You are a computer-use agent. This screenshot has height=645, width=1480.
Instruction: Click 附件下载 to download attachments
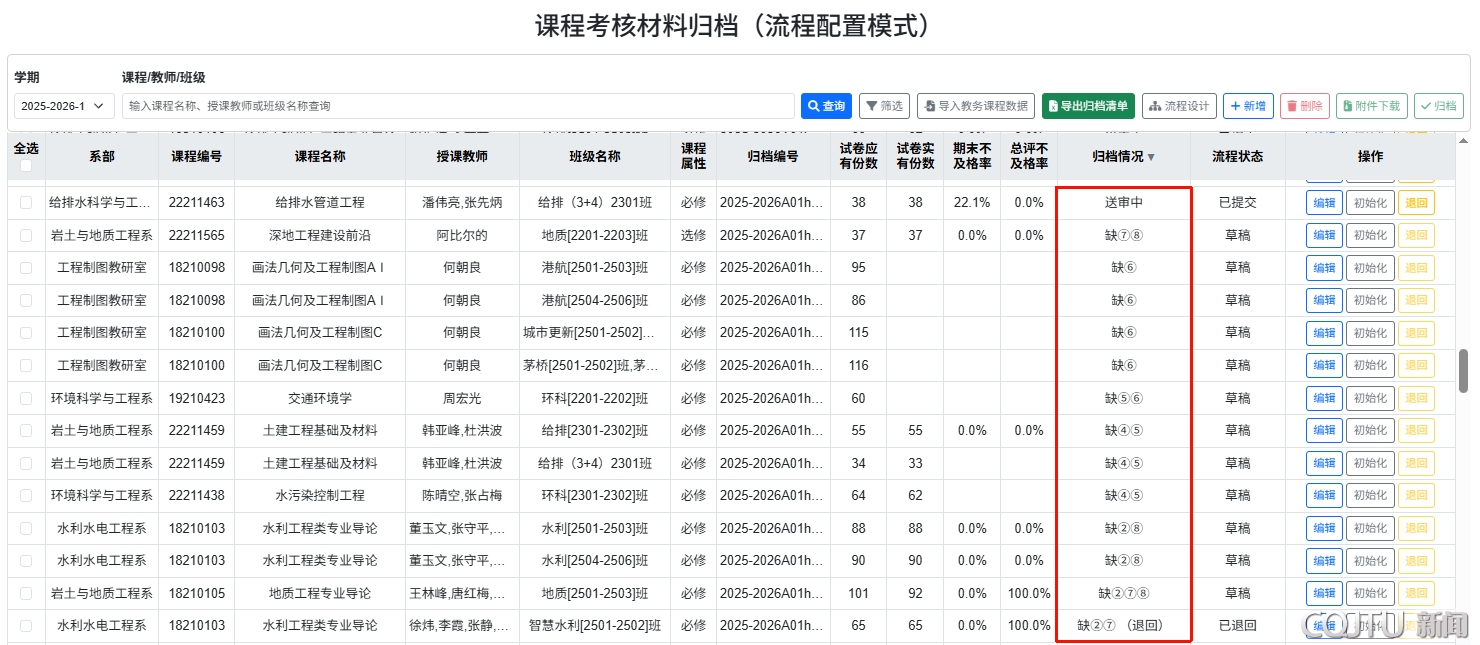point(1371,106)
